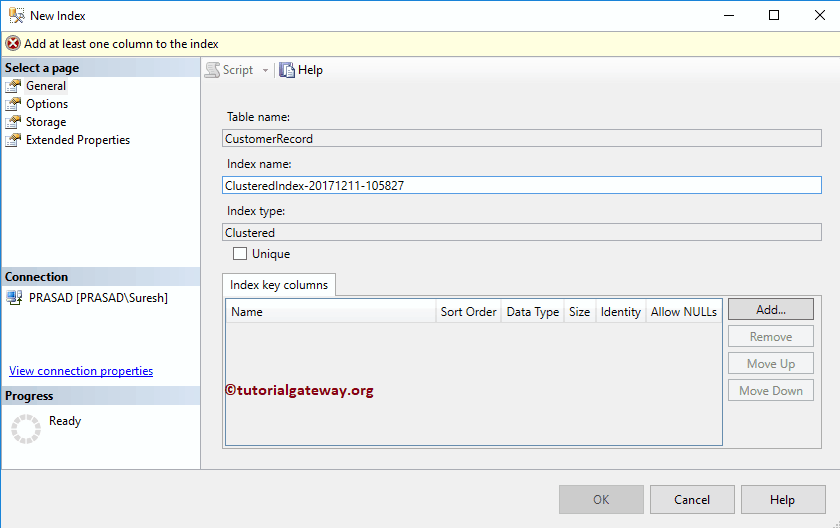This screenshot has width=840, height=528.
Task: Click the Name column header
Action: coord(331,312)
